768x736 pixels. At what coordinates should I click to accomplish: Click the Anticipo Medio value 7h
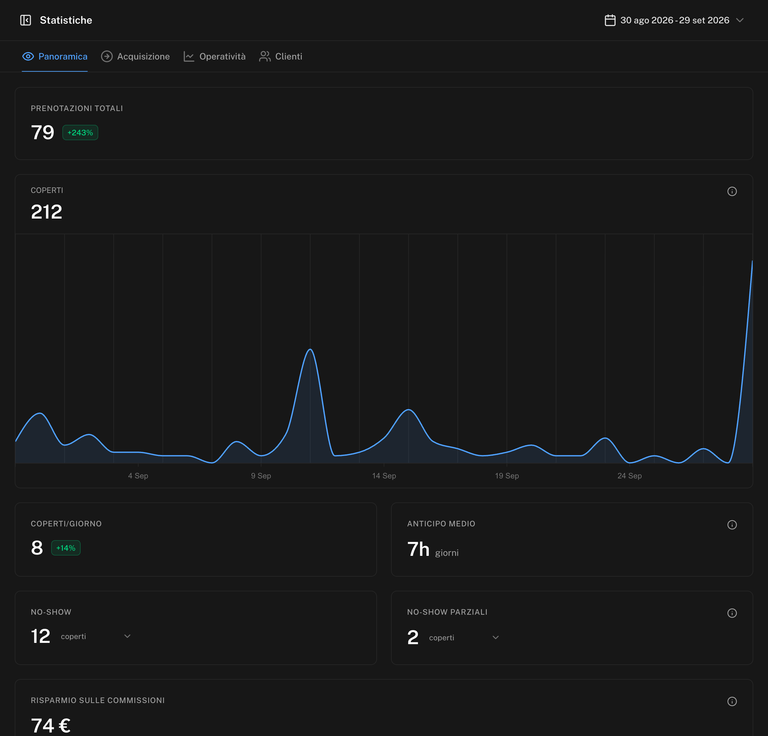tap(418, 549)
